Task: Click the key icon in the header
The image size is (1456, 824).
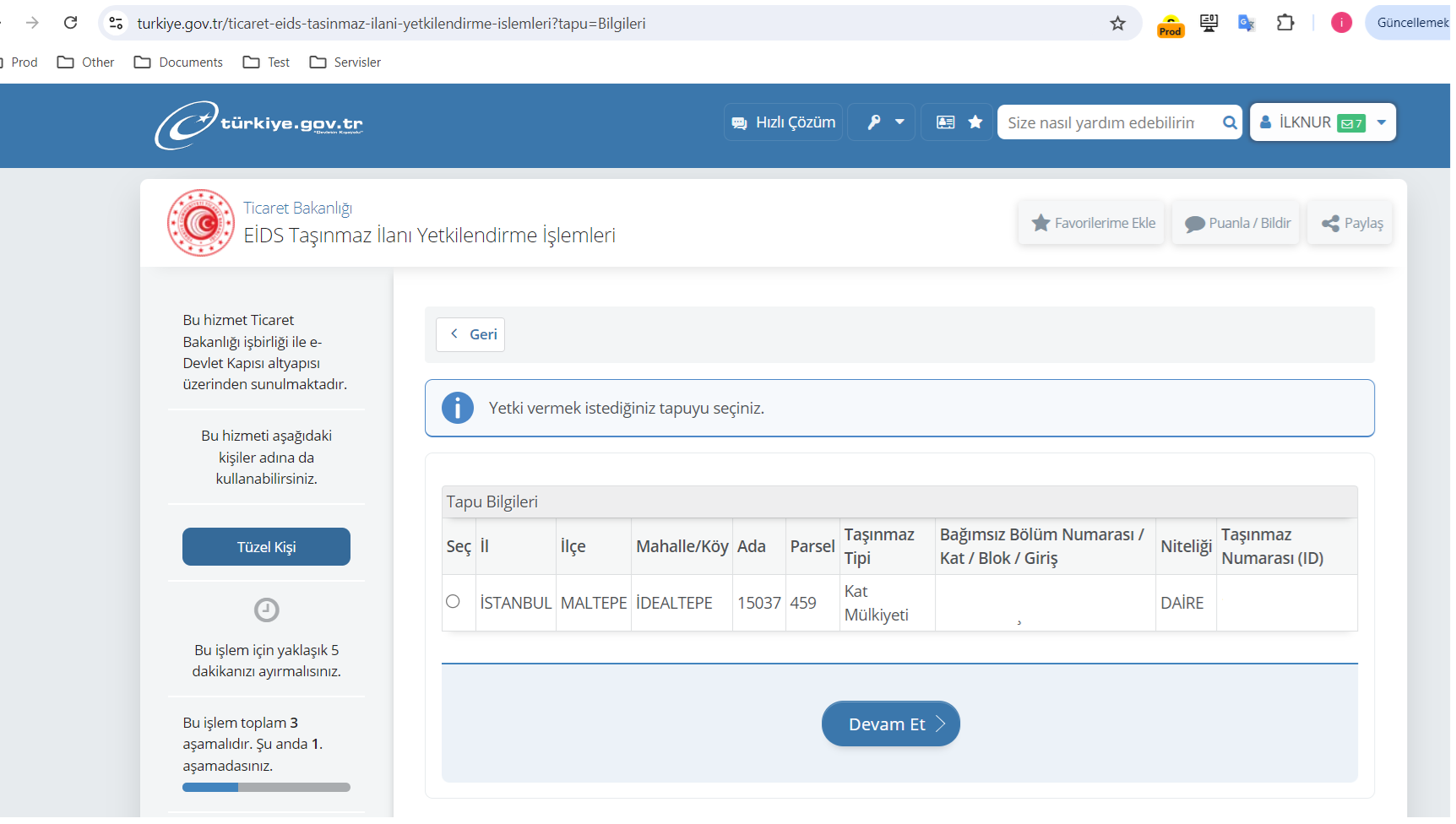Action: click(x=874, y=122)
